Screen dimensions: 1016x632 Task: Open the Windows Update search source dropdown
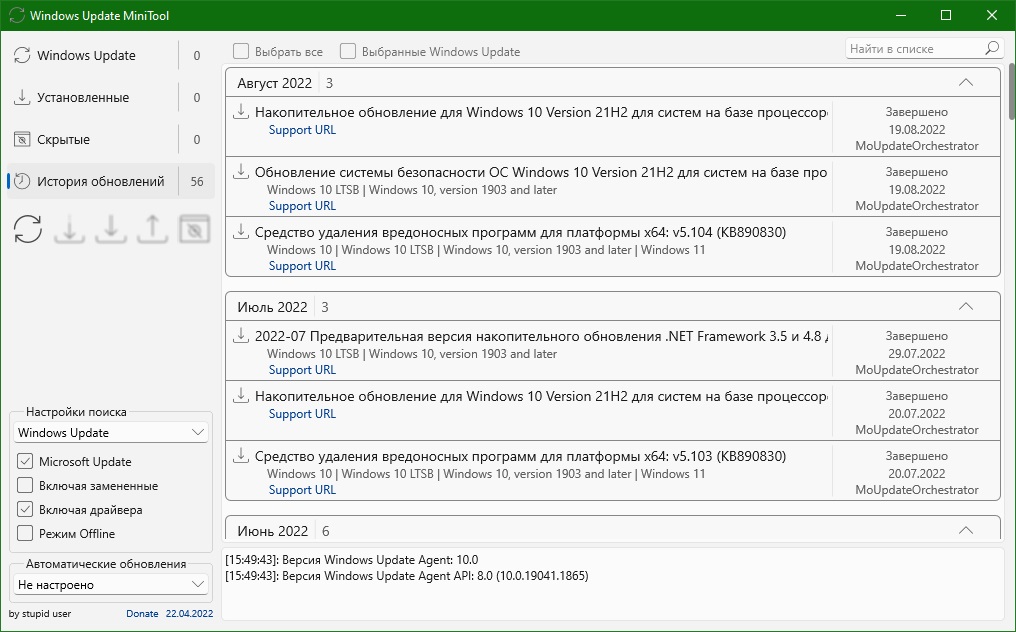tap(111, 432)
